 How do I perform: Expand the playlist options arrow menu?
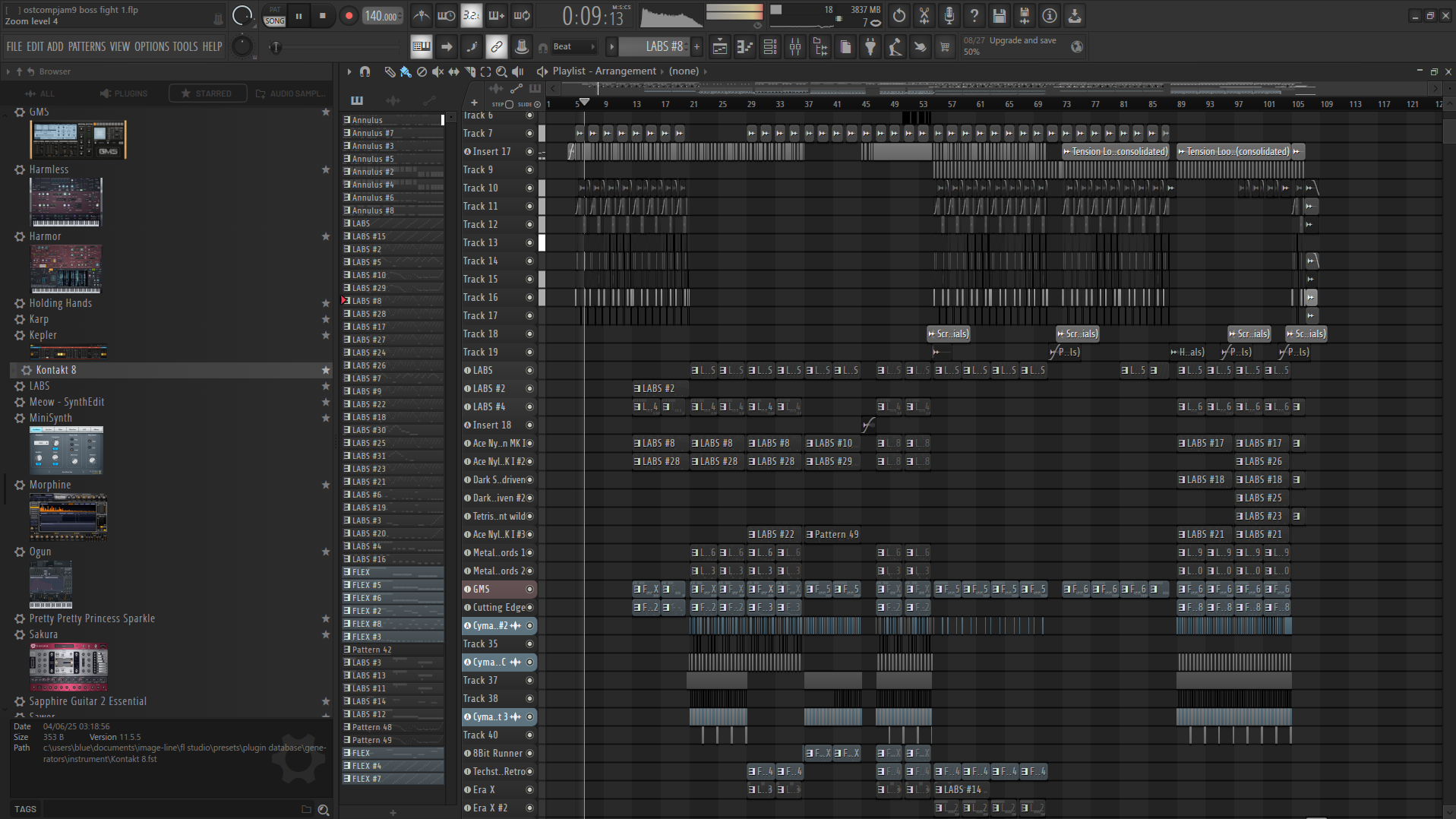click(349, 71)
